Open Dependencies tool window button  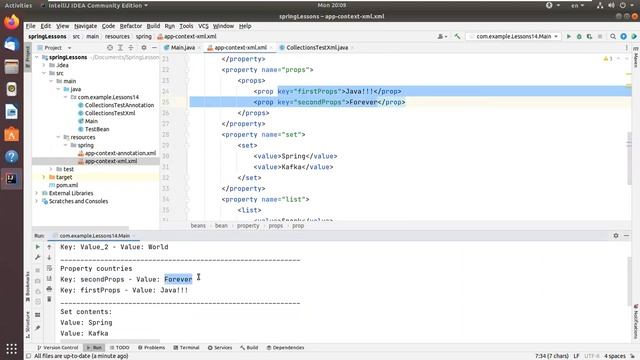(x=285, y=348)
